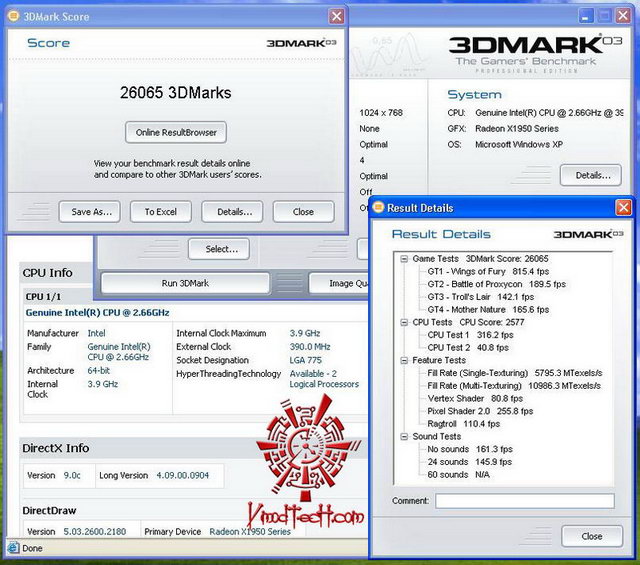Click the Result Details title bar icon

click(378, 207)
